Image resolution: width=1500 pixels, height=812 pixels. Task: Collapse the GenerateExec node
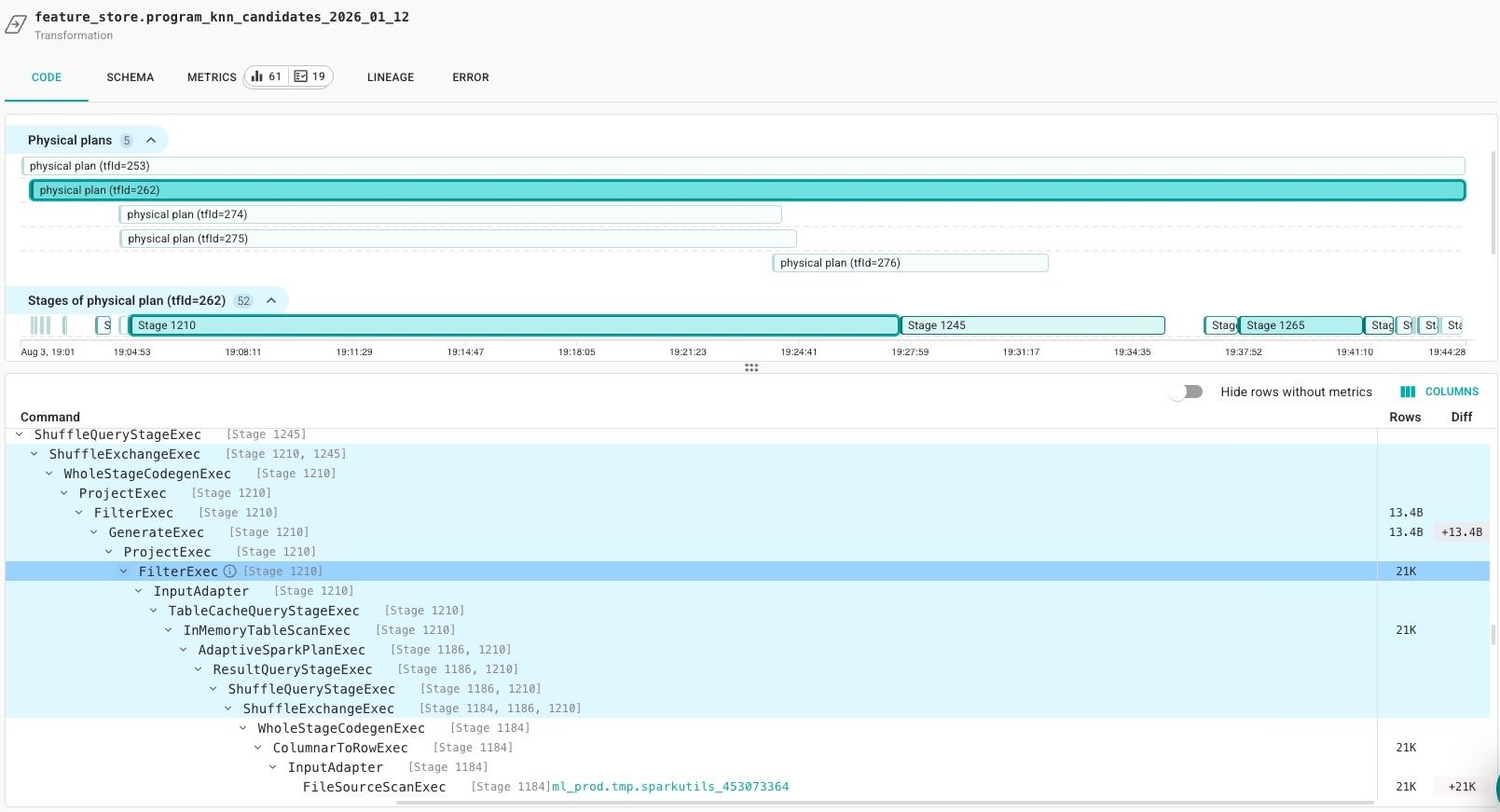click(x=94, y=532)
